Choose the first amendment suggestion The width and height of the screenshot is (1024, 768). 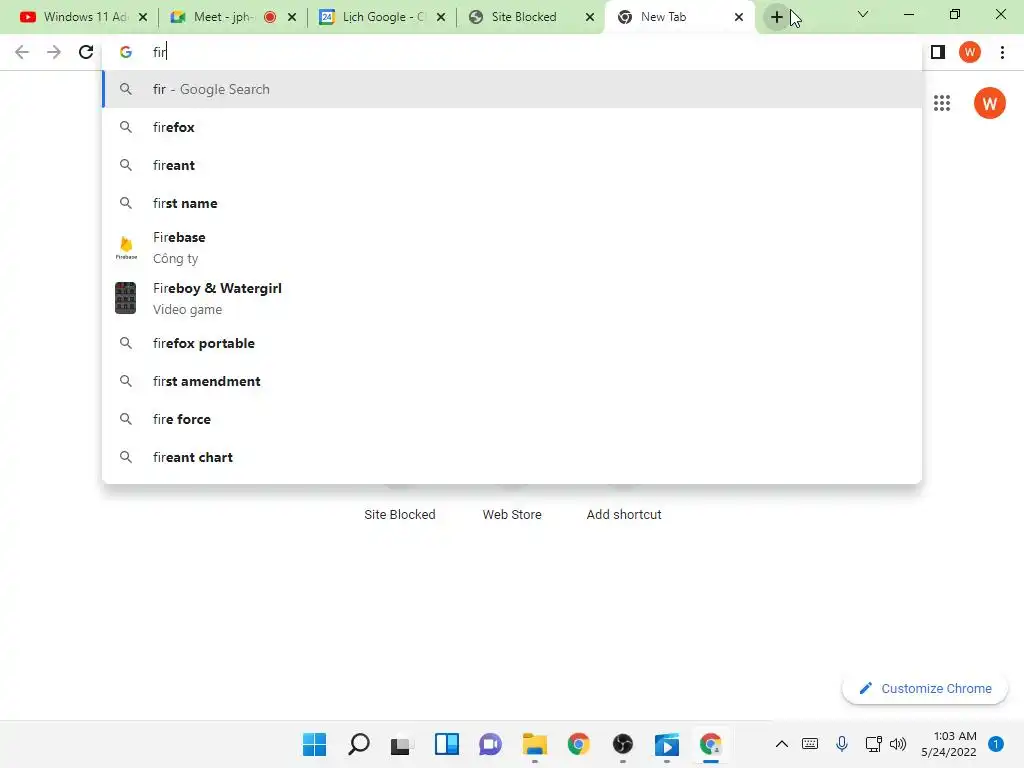512,381
